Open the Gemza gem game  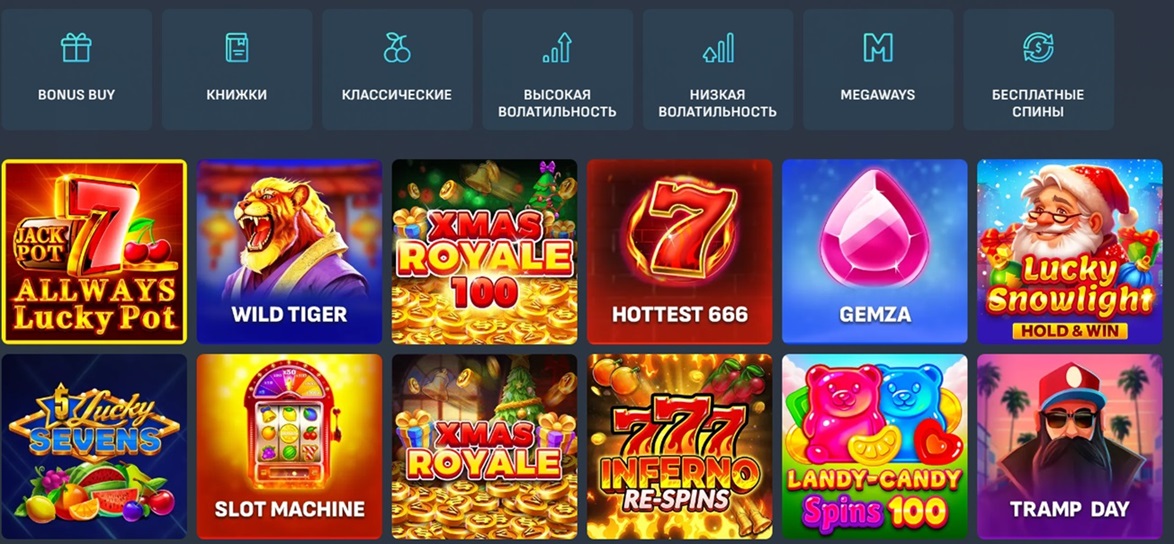pyautogui.click(x=875, y=251)
